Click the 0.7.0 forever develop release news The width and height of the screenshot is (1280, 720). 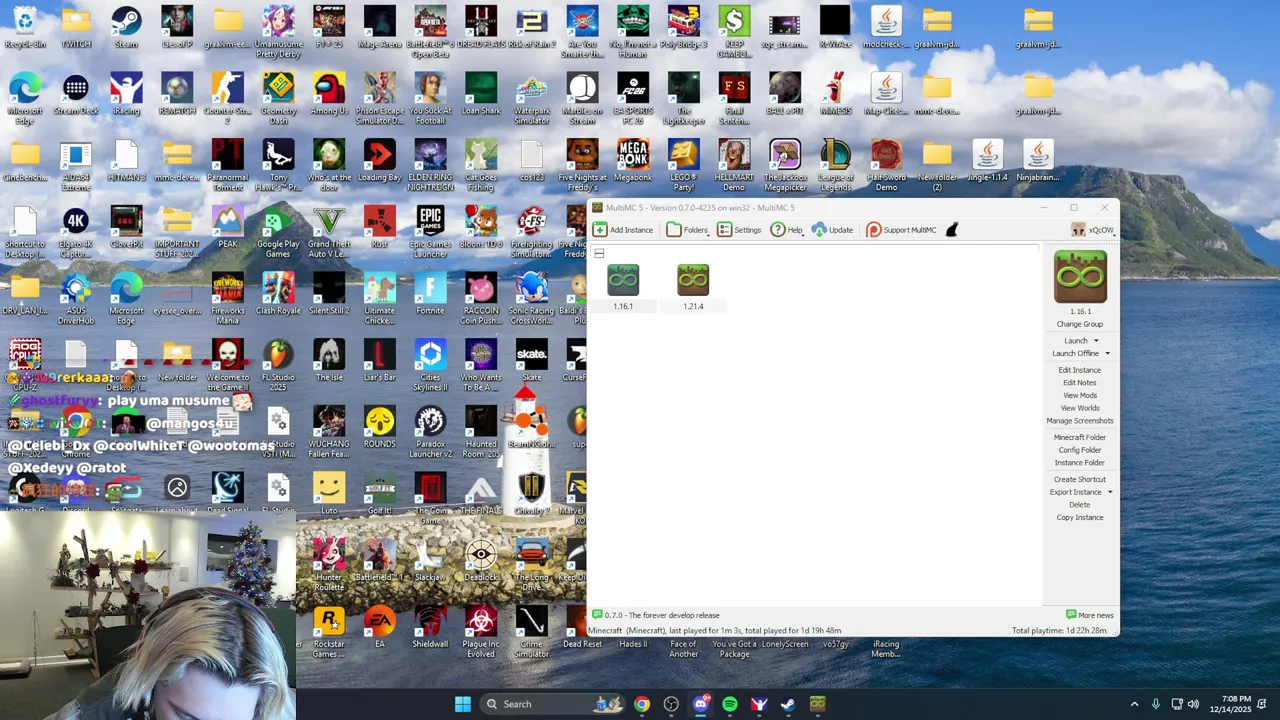[655, 615]
